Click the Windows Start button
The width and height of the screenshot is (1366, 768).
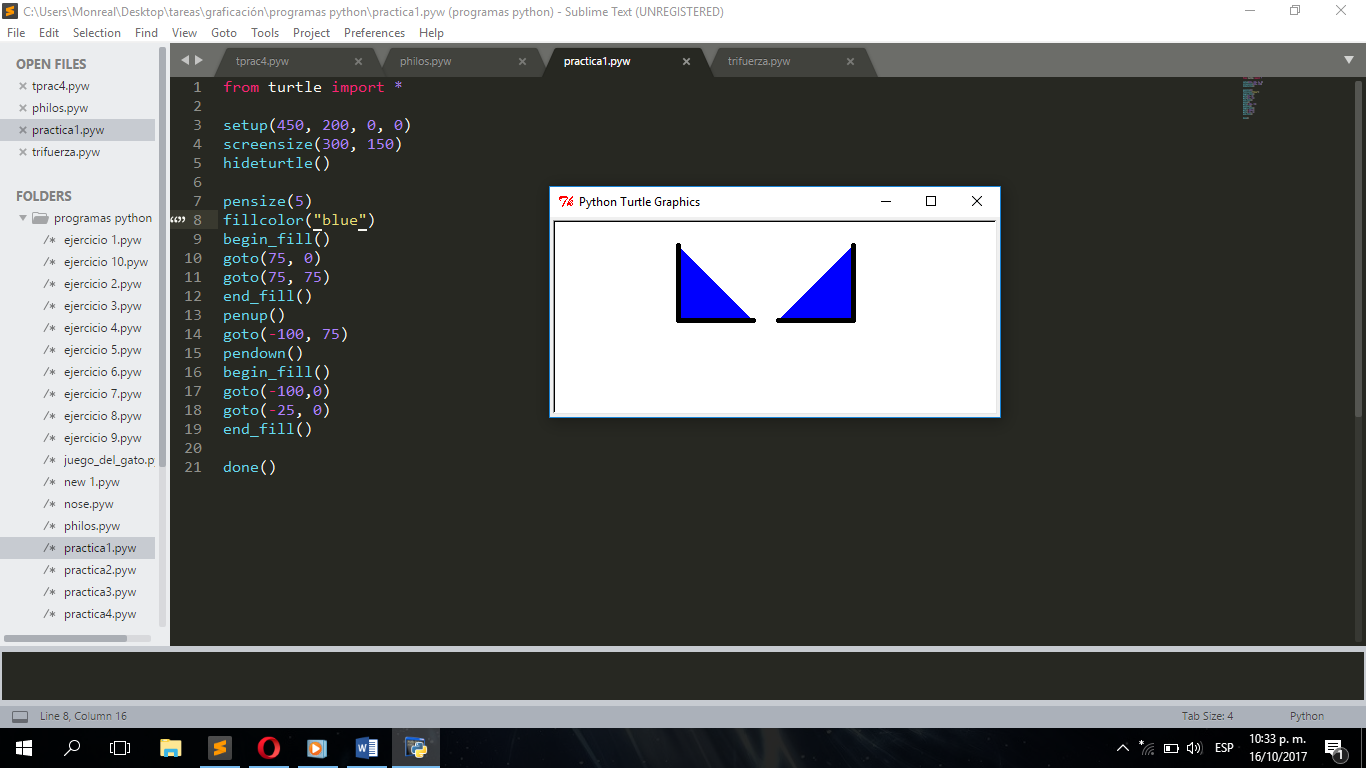coord(21,747)
